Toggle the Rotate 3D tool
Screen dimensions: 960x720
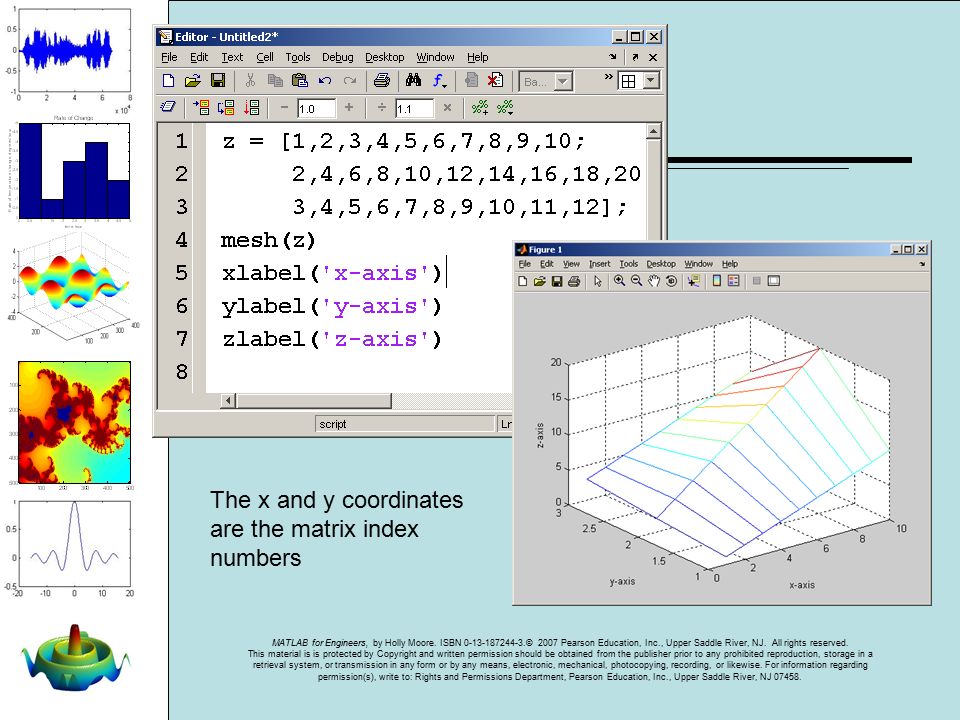coord(671,281)
